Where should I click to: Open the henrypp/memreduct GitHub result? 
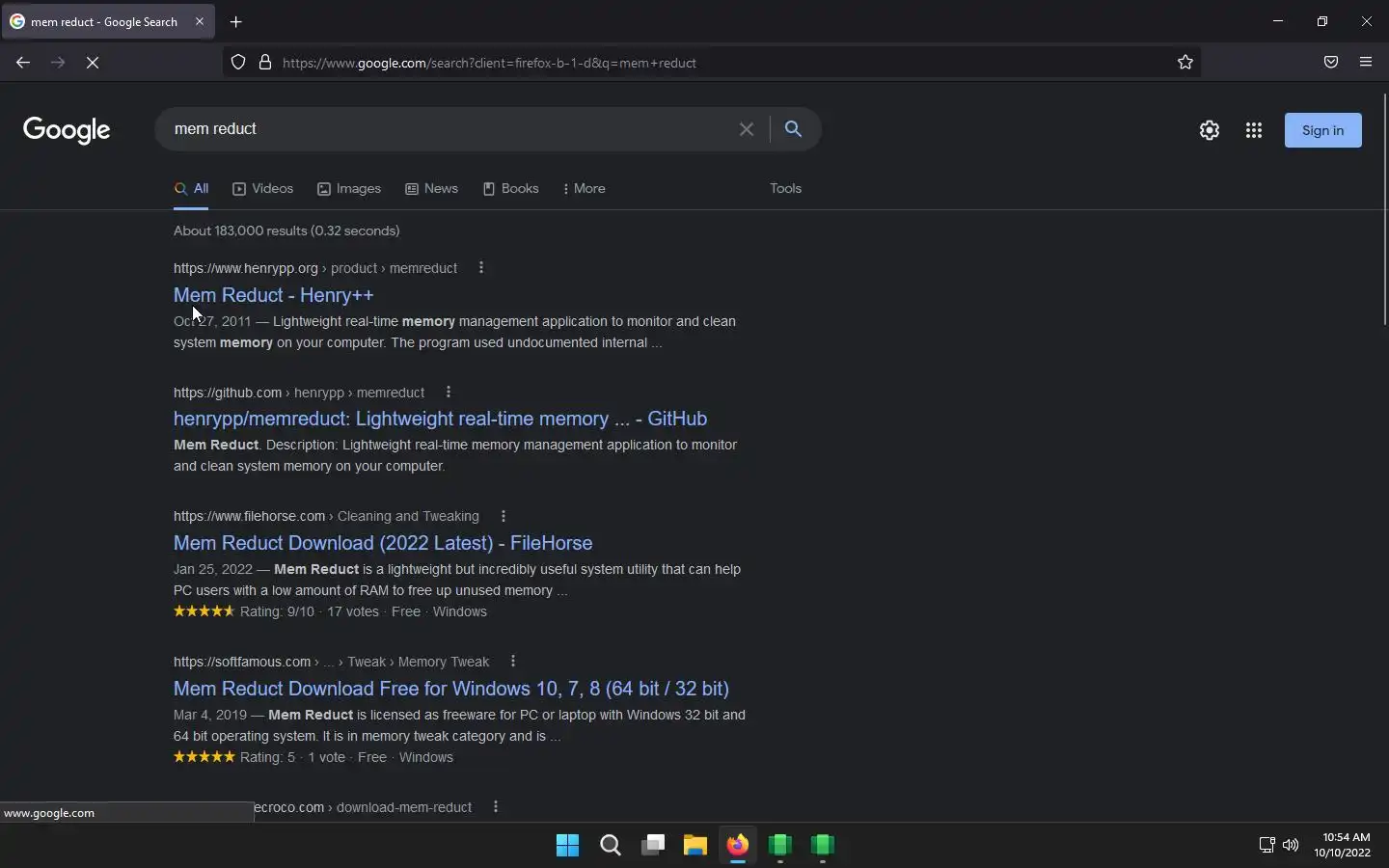441,419
